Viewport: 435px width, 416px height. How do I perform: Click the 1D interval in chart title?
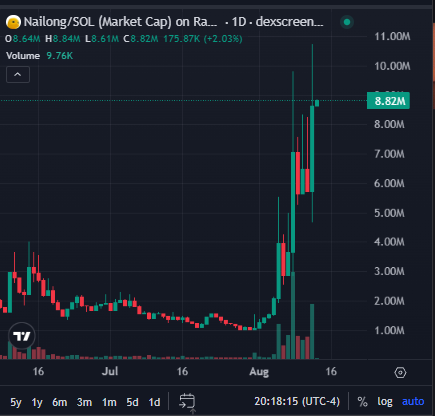coord(239,22)
